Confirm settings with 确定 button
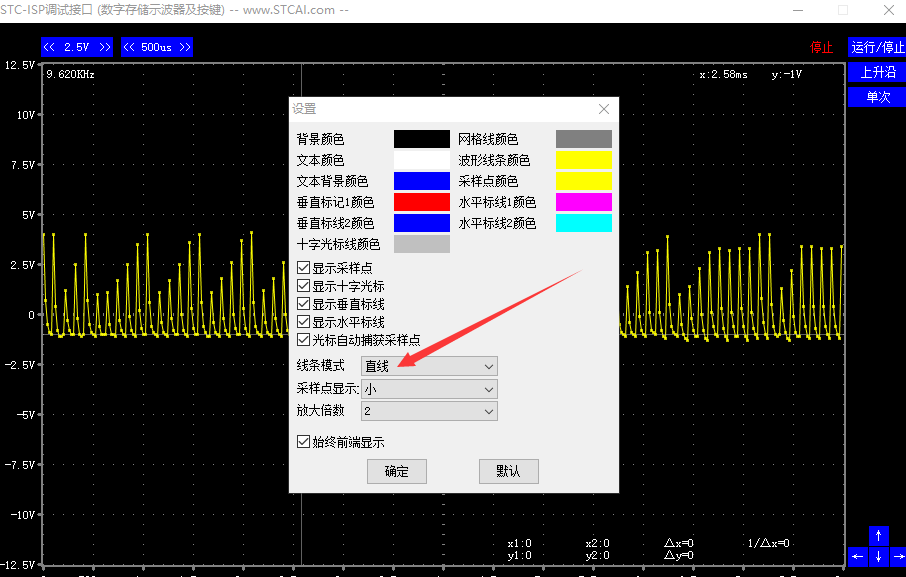Screen dimensions: 906x577 pos(397,471)
